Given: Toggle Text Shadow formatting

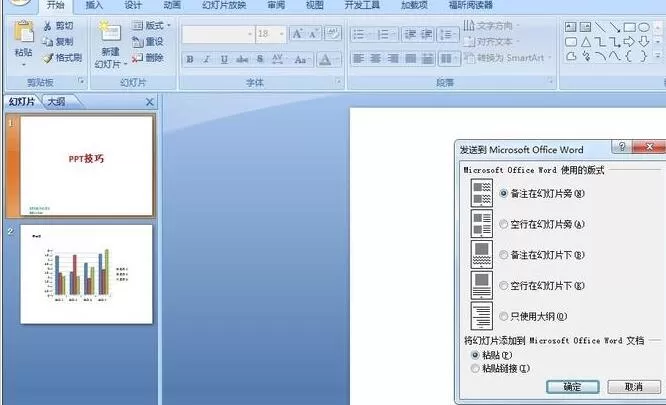Looking at the screenshot, I should 260,59.
